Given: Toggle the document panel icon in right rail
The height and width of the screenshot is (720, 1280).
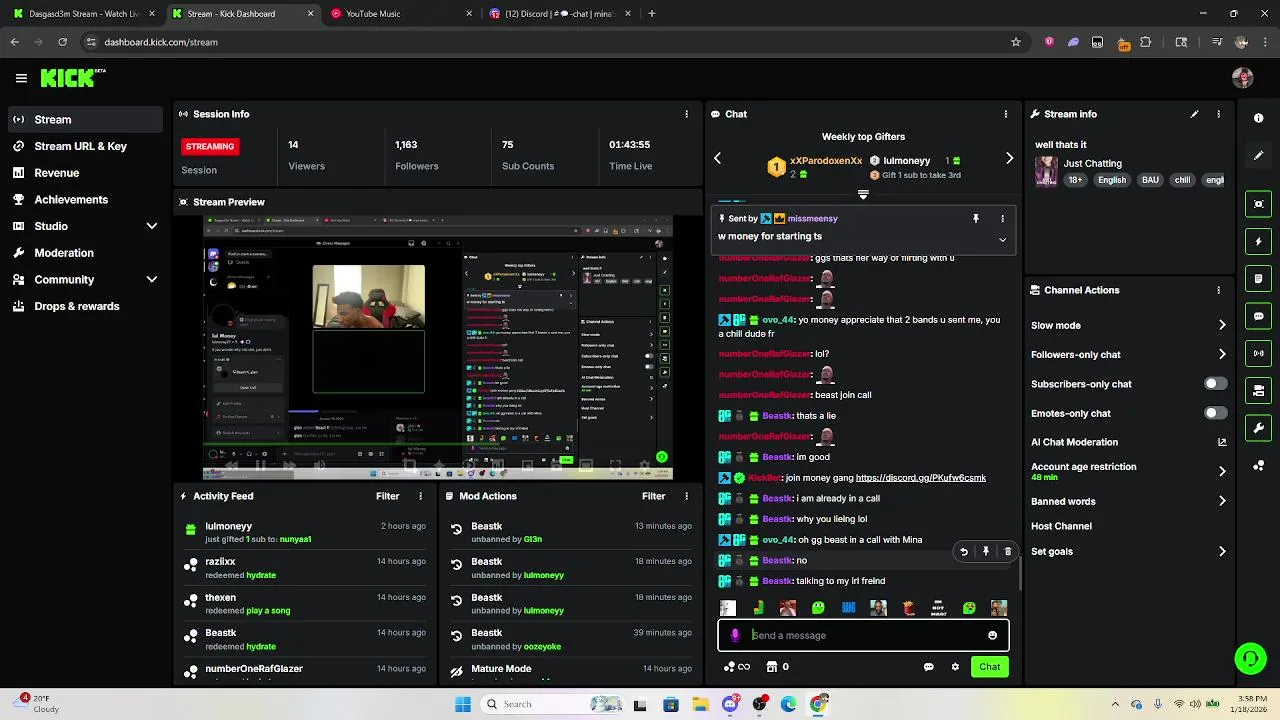Looking at the screenshot, I should [1258, 279].
